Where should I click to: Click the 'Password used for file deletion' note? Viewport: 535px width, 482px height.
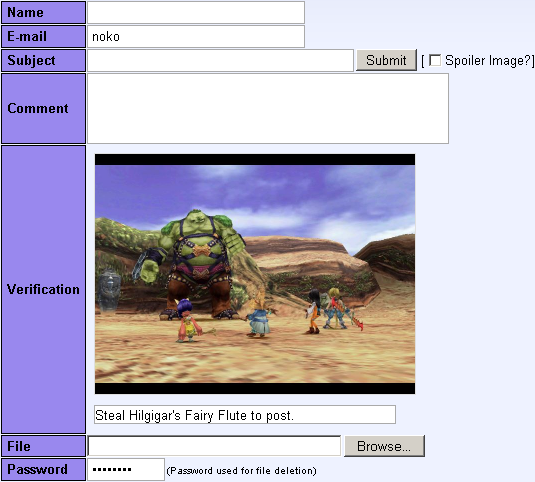tap(242, 471)
